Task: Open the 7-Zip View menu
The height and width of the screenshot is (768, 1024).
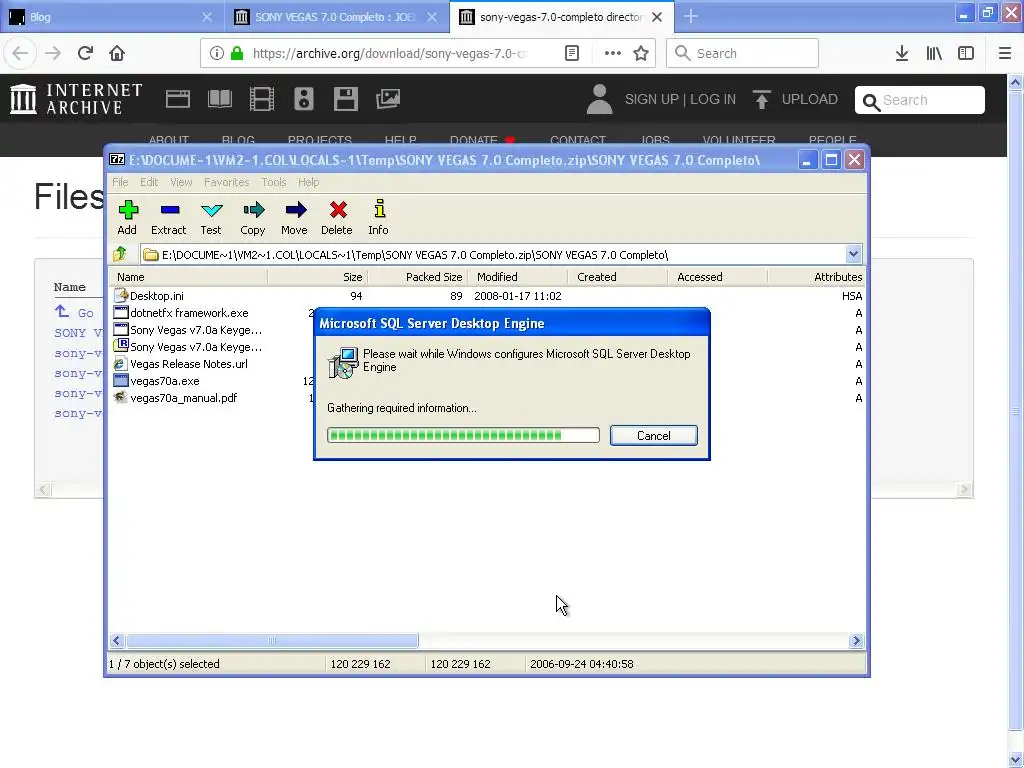Action: click(x=181, y=182)
